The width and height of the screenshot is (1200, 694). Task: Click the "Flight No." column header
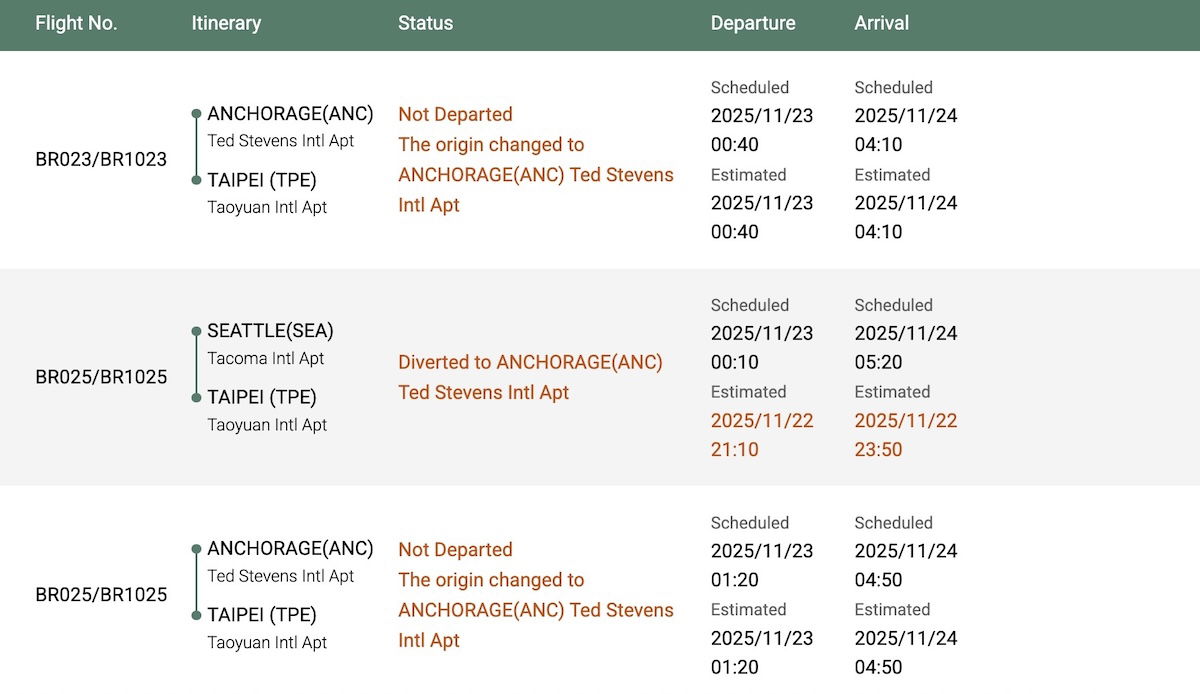(76, 23)
